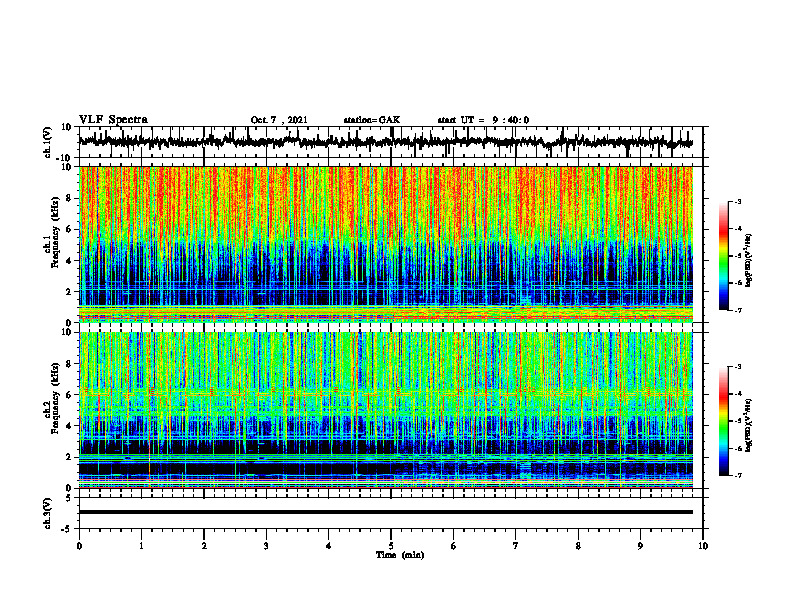Viewport: 792px width, 612px height.
Task: Click the thick black ch.3 voltage line
Action: click(x=385, y=512)
